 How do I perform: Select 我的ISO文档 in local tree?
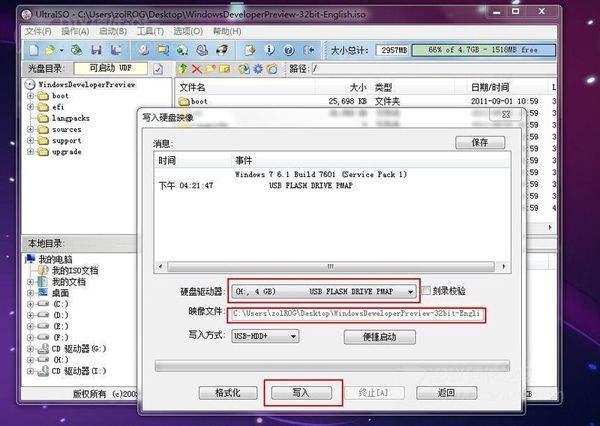[75, 271]
